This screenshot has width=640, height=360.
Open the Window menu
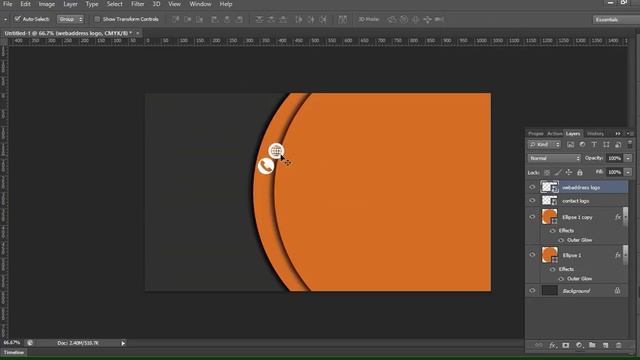(x=200, y=4)
